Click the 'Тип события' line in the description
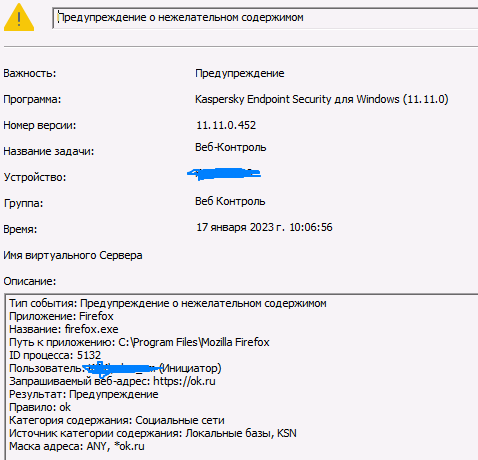Screen dimensions: 478x460 pyautogui.click(x=168, y=303)
